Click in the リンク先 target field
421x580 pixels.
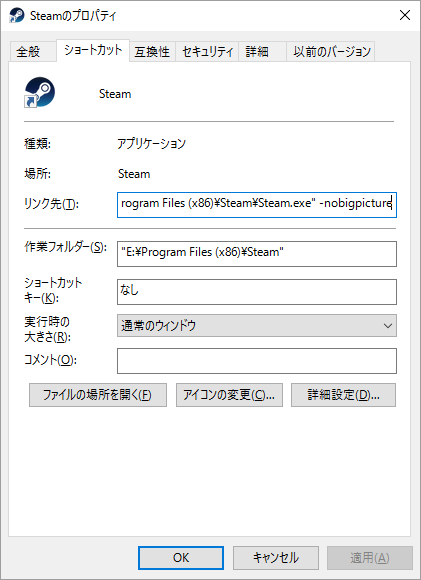[257, 205]
